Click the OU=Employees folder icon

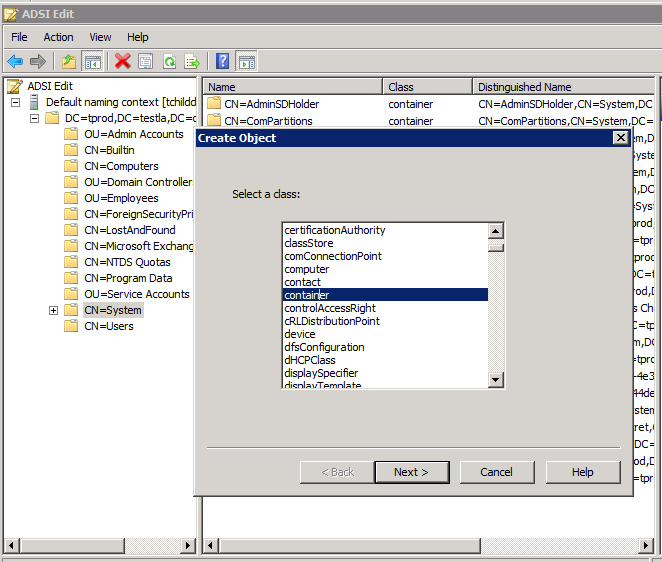click(x=71, y=198)
